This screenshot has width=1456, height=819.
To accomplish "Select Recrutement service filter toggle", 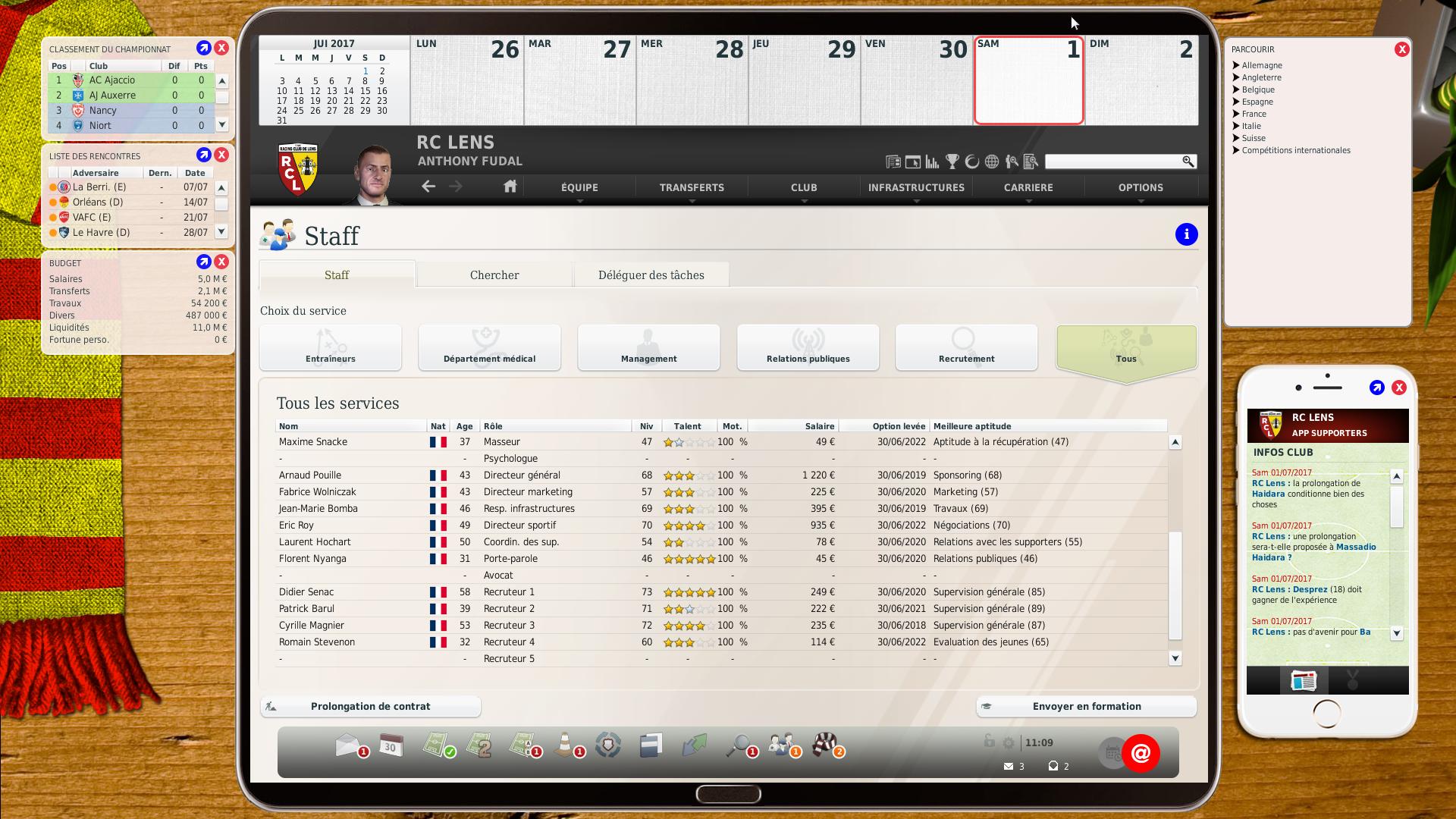I will [966, 345].
